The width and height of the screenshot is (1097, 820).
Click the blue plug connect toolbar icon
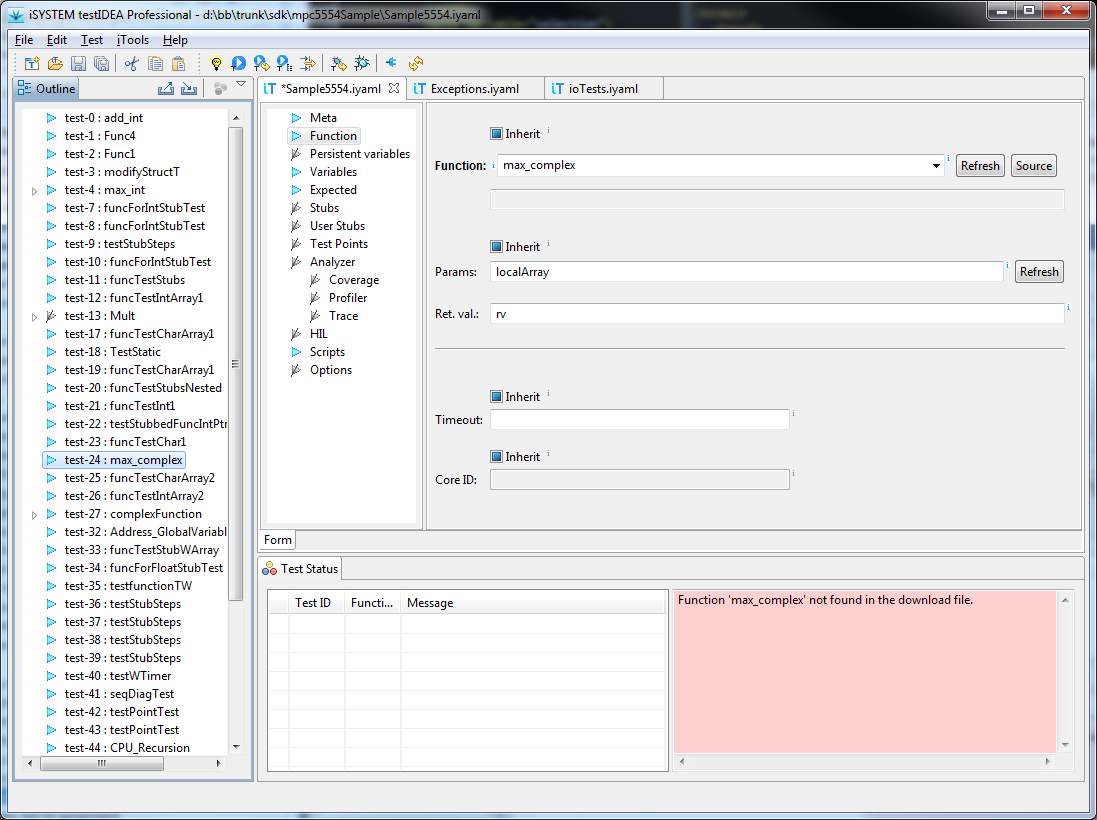[391, 63]
